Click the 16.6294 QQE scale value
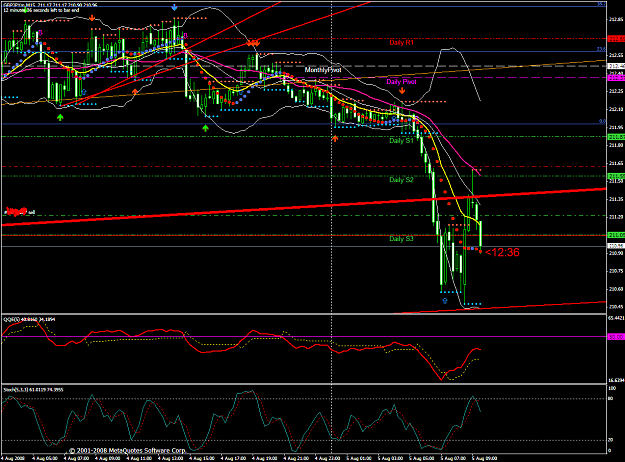Image resolution: width=625 pixels, height=462 pixels. (x=616, y=380)
